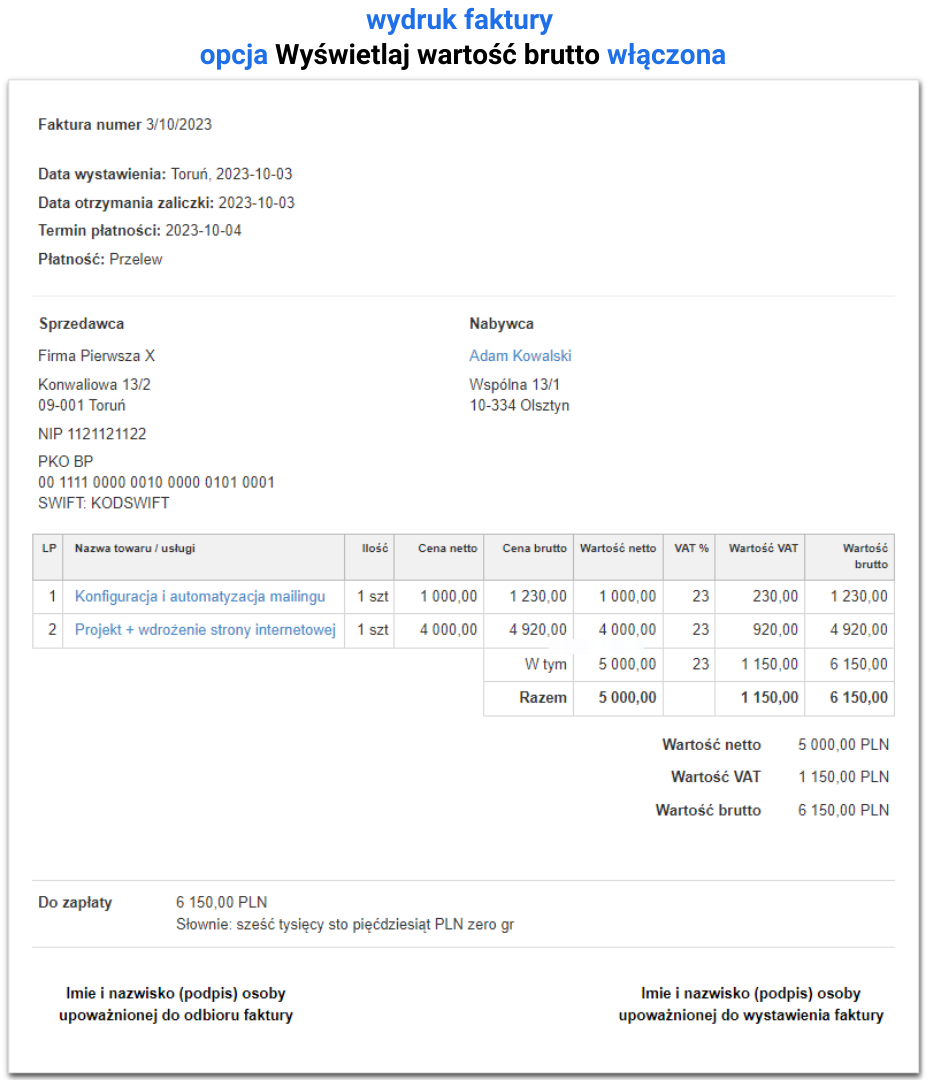Click the Firma Pierwsza X seller name
This screenshot has height=1080, width=929.
(97, 356)
